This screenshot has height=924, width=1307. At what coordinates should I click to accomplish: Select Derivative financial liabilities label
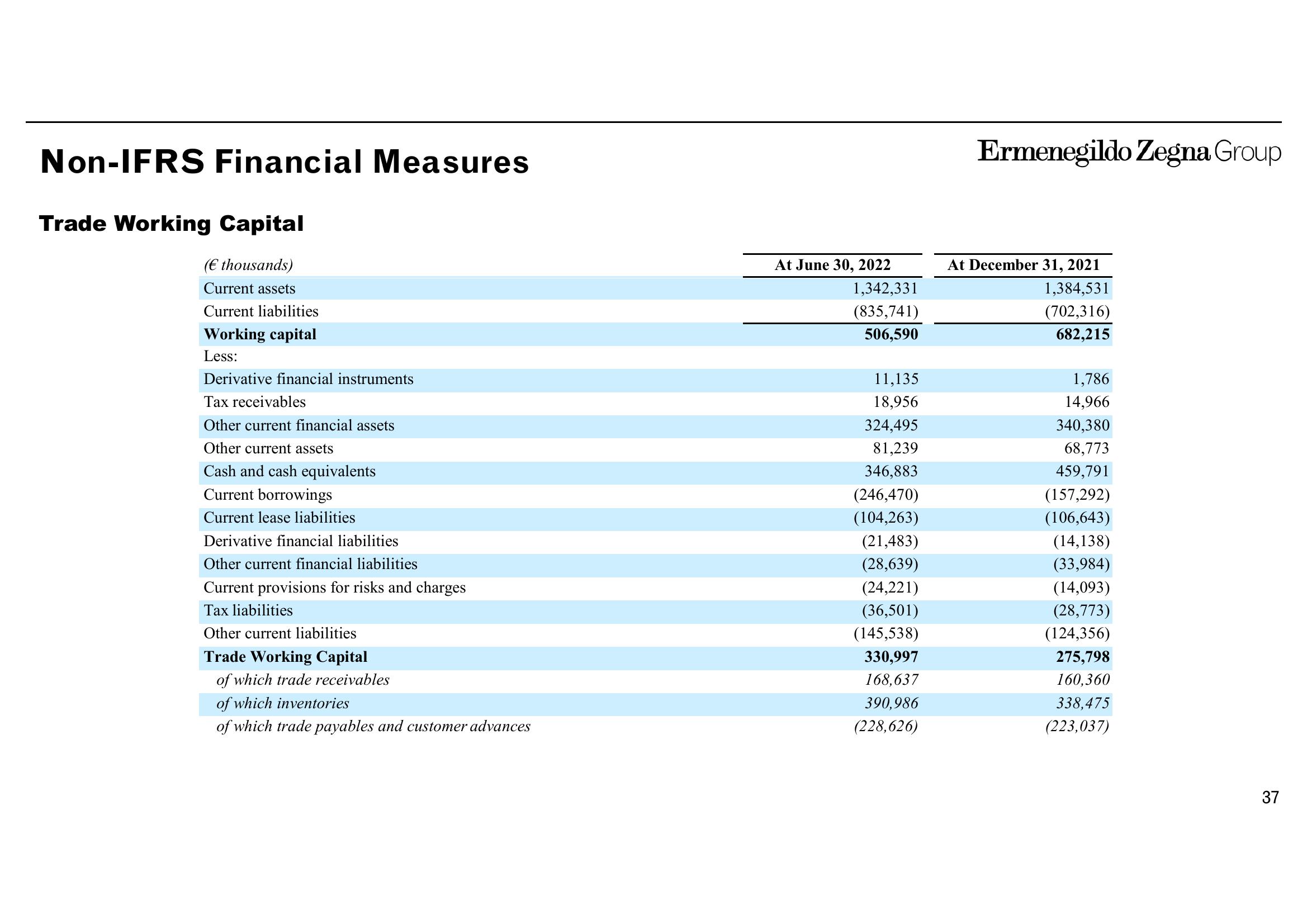tap(301, 541)
